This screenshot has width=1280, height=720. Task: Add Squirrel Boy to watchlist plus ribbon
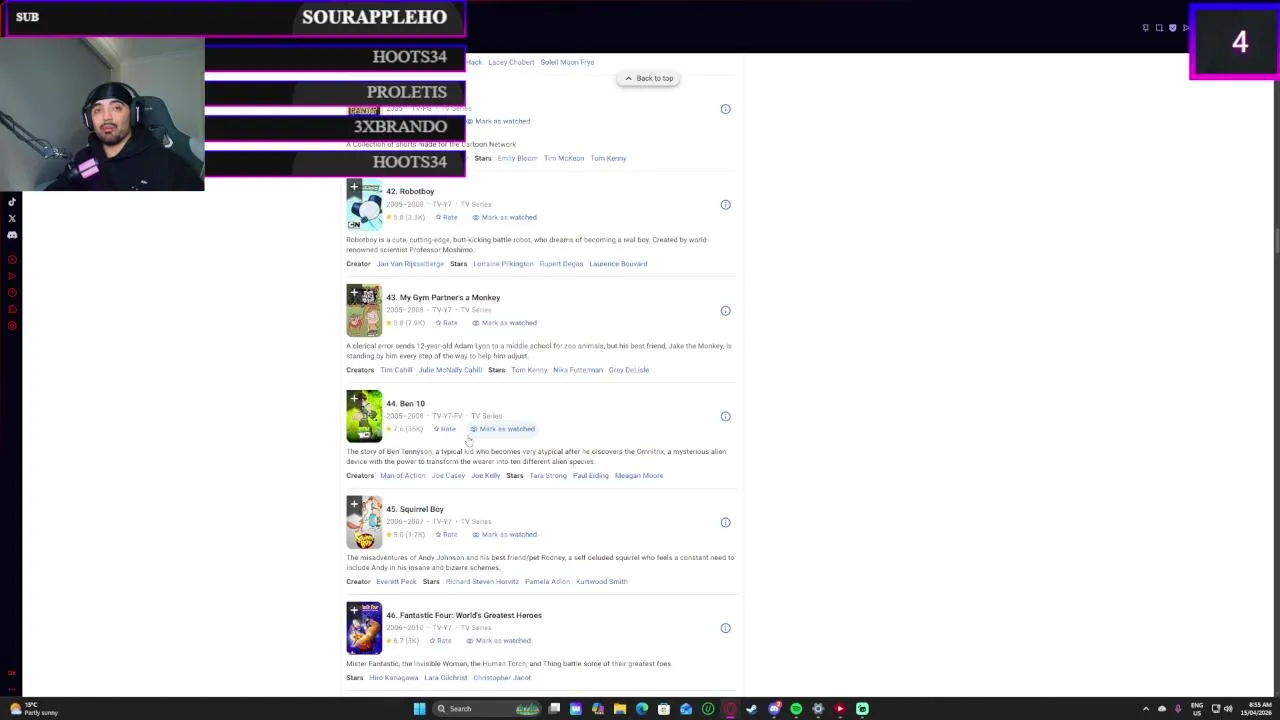coord(354,505)
